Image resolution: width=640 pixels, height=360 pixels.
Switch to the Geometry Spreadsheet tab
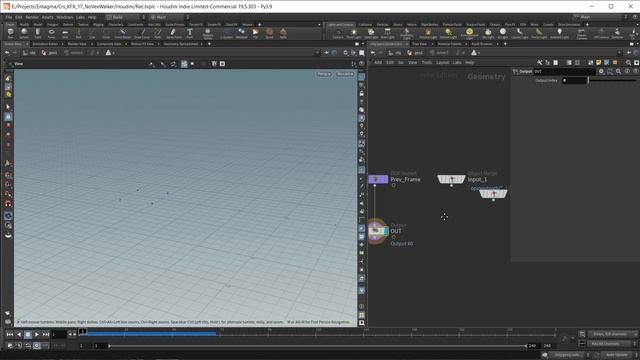181,44
